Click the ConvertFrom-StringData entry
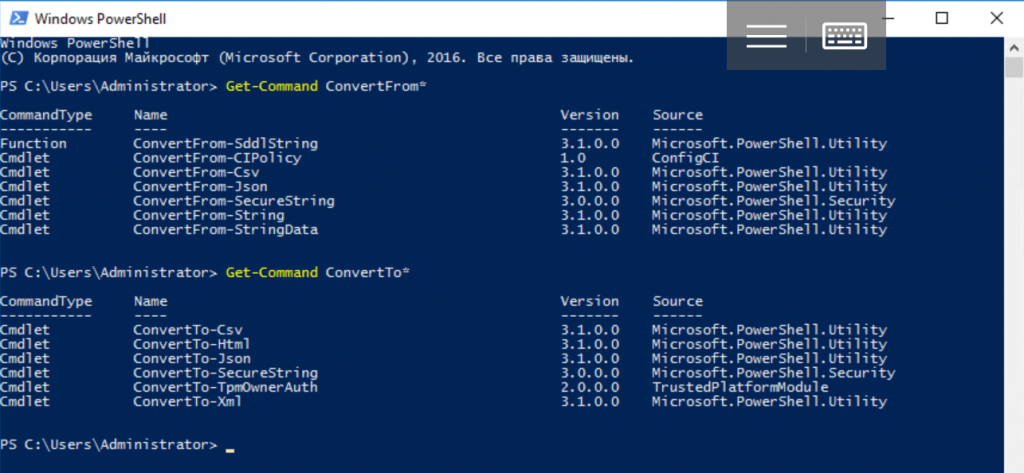This screenshot has width=1024, height=473. pos(225,229)
